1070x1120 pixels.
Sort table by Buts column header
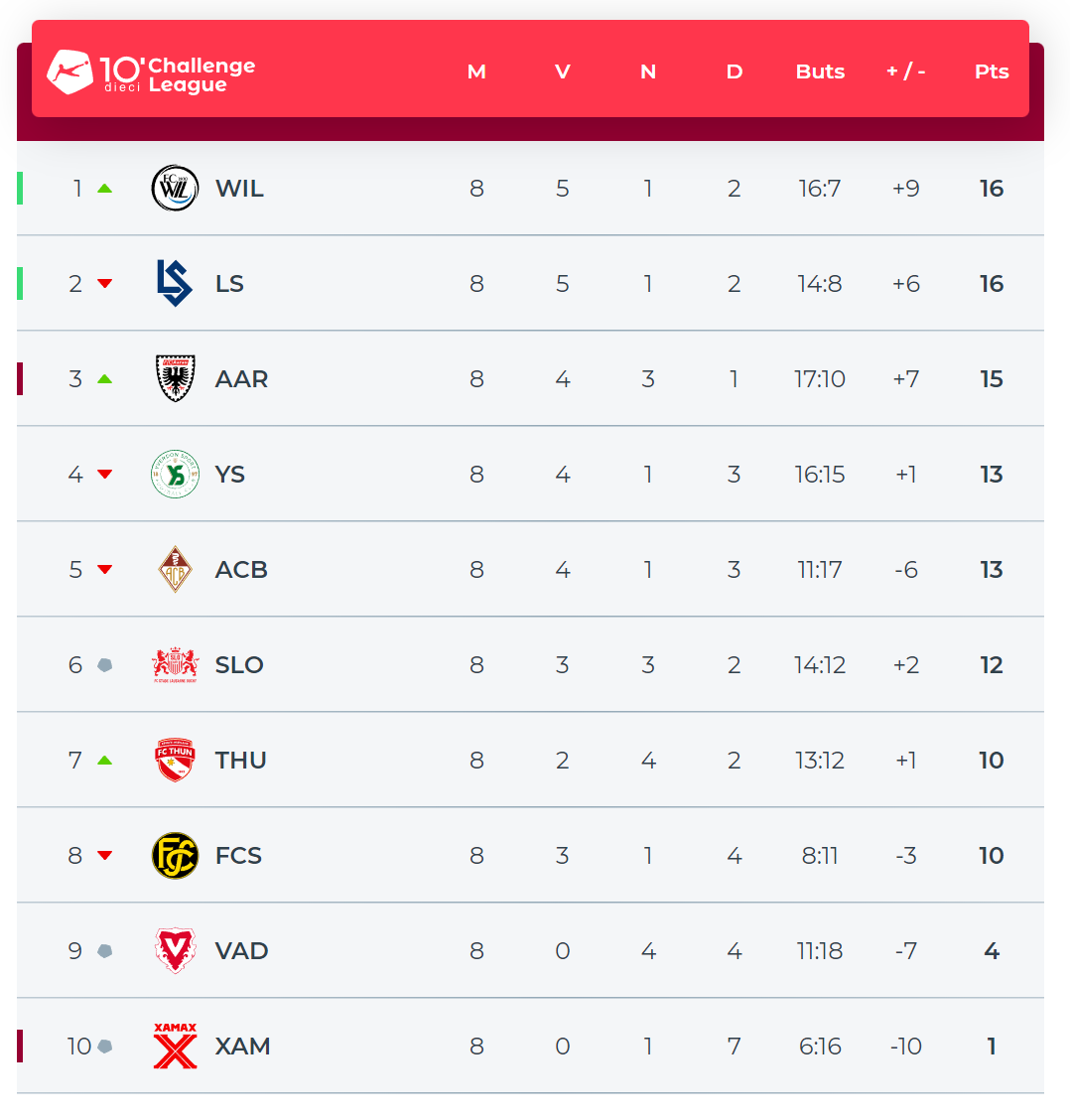820,71
